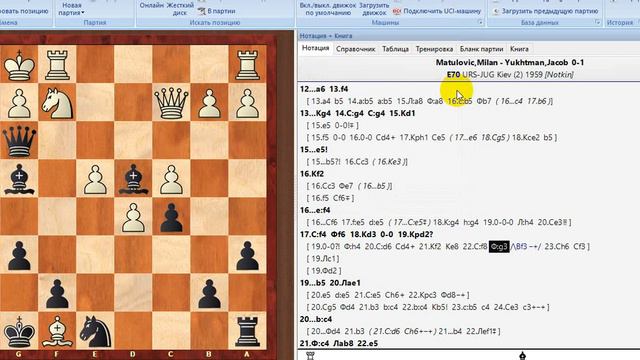
Task: Select the black king on g8
Action: pos(19,330)
